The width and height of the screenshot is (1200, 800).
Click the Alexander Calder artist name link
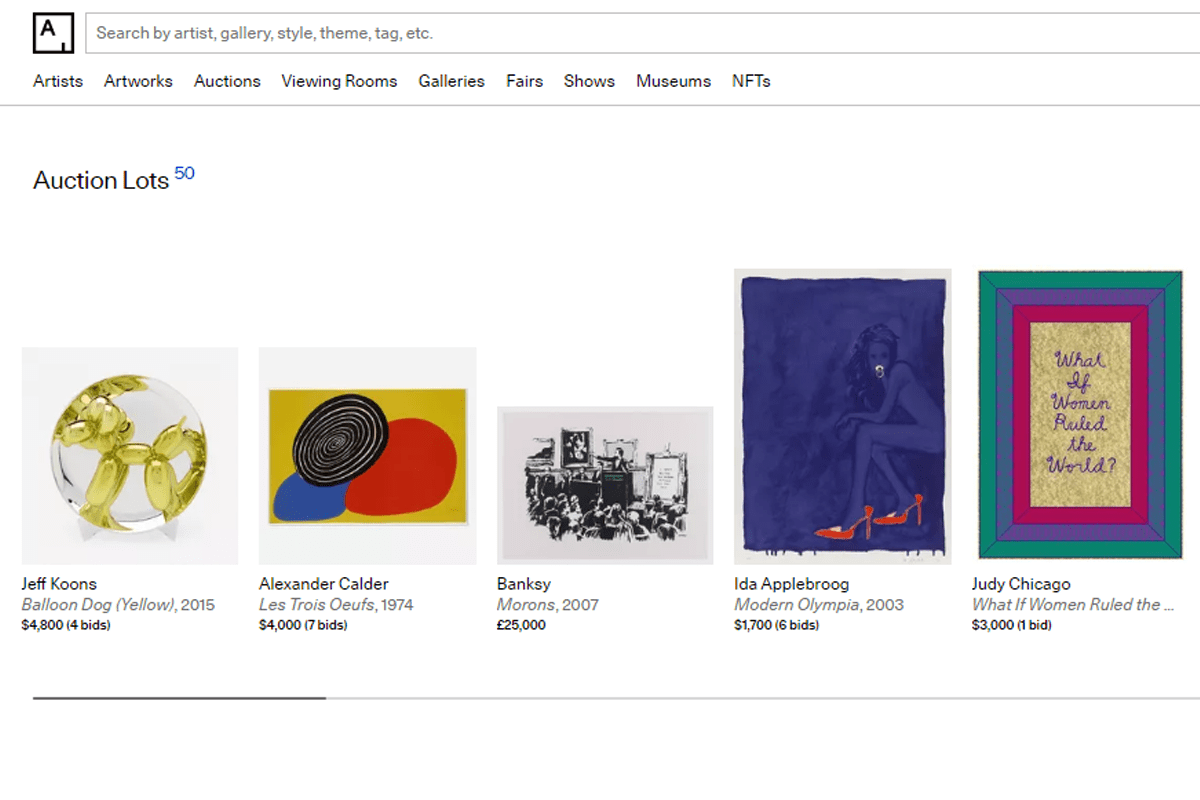(324, 584)
